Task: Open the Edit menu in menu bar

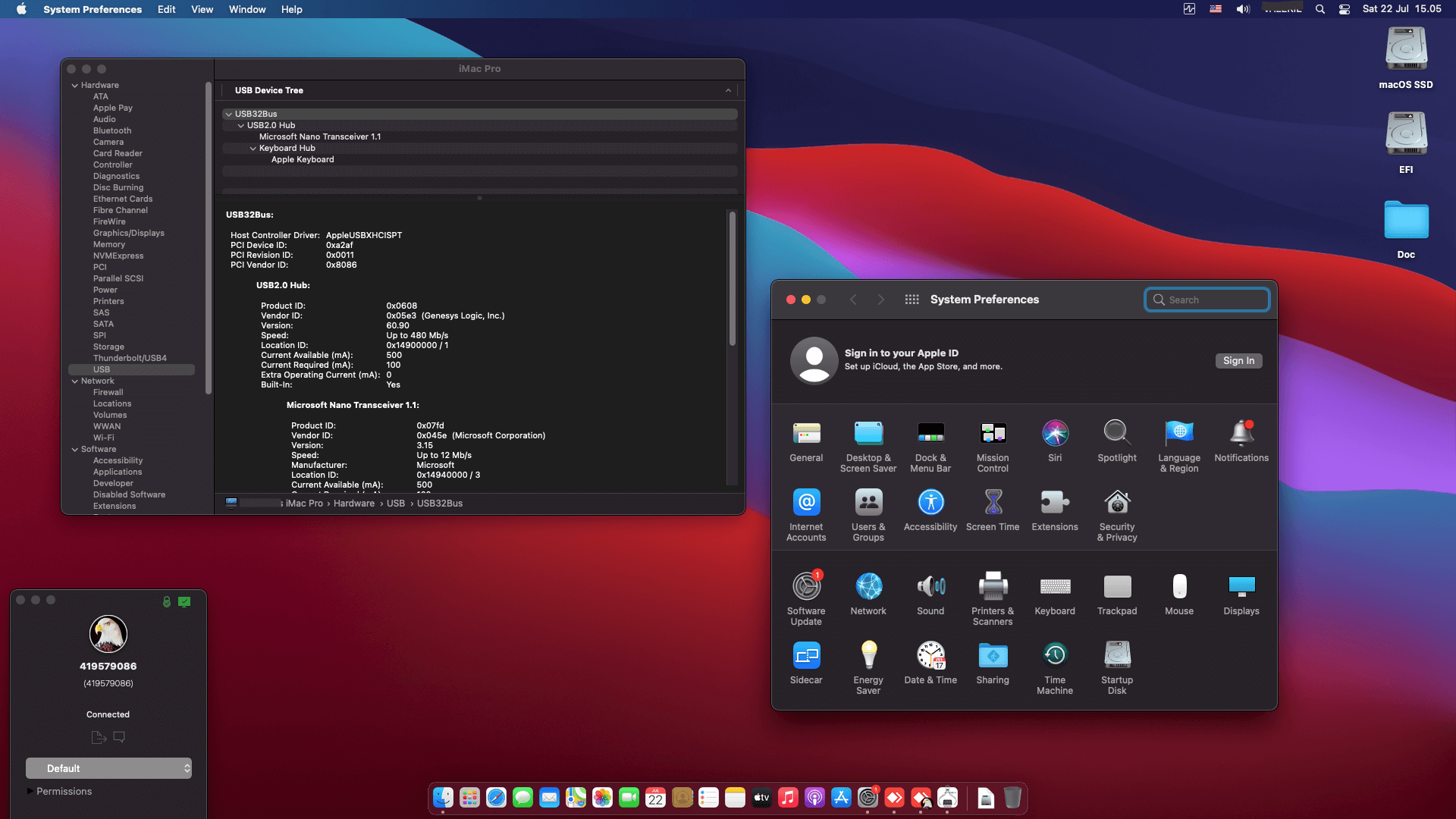Action: pos(166,9)
